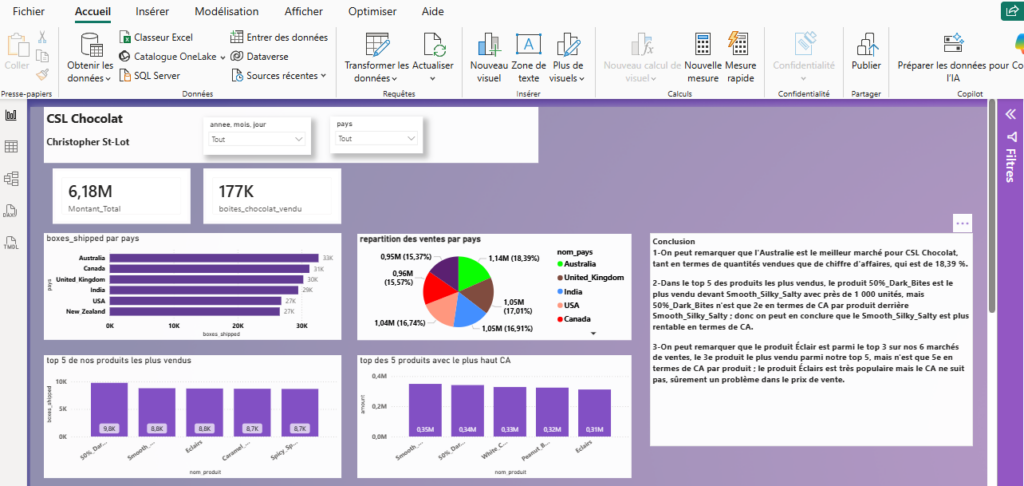
Task: Click the Canada bar in boxes_shipped chart
Action: click(x=209, y=268)
